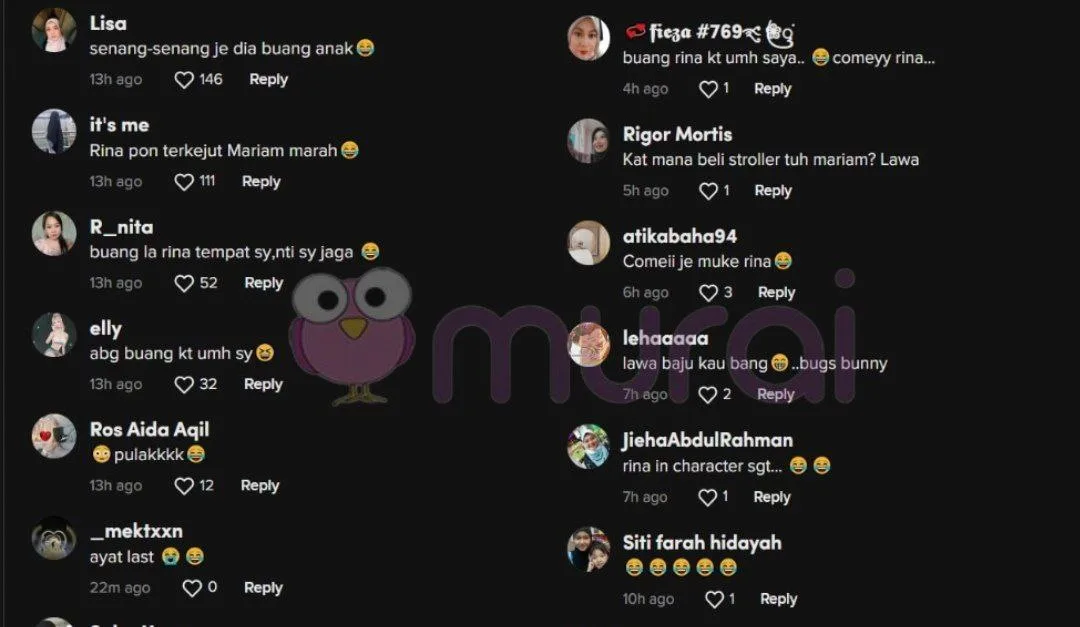Image resolution: width=1080 pixels, height=627 pixels.
Task: Reply to elly's comment
Action: pos(263,384)
